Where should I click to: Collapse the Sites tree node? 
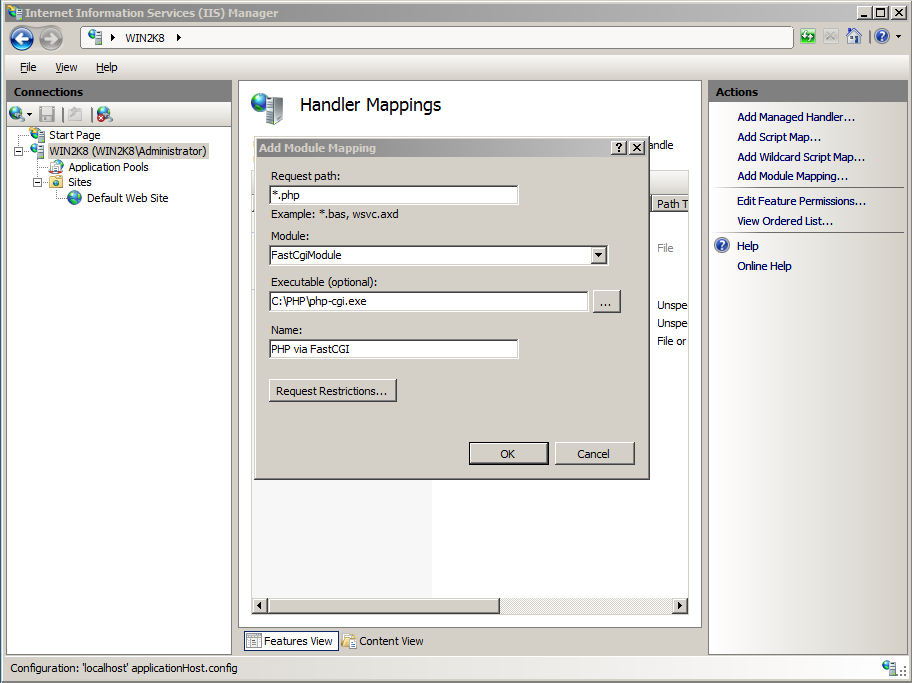tap(38, 182)
